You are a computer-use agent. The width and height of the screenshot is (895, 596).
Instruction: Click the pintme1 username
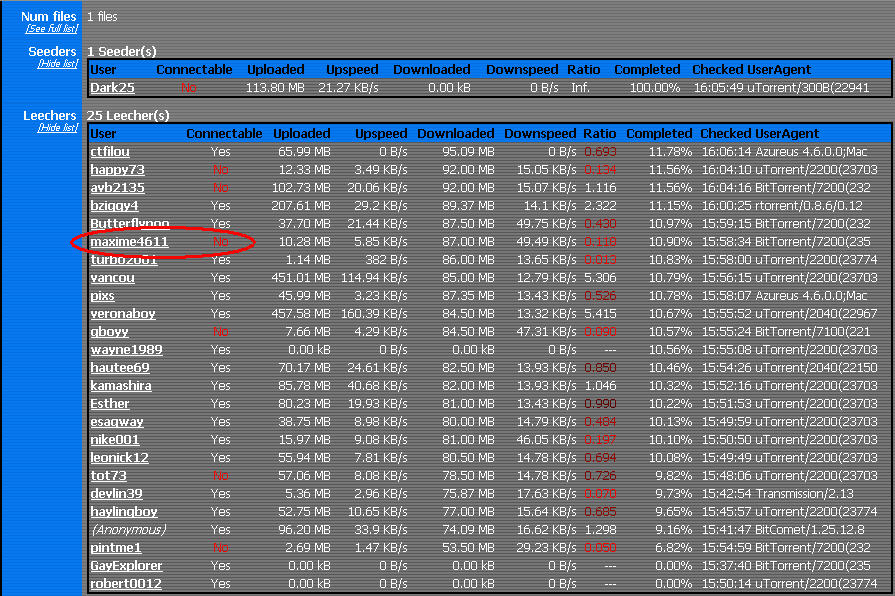click(x=116, y=548)
